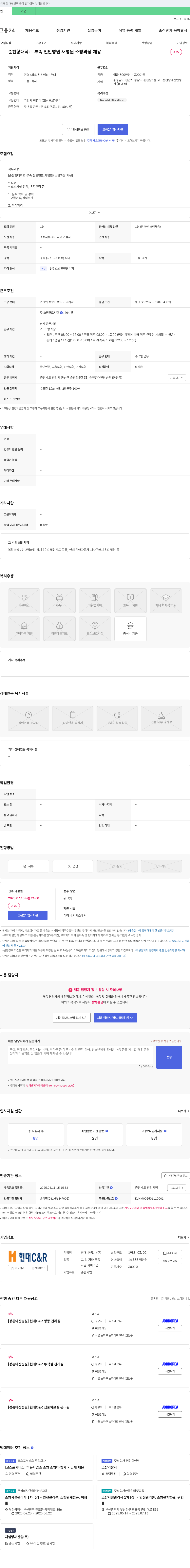Screen dimensions: 190x1568
Task: Open 개인정보보호법 상세 보기
Action: (x=72, y=1018)
